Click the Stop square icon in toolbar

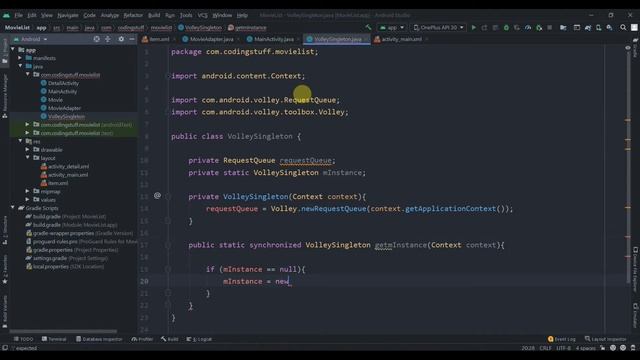[550, 27]
